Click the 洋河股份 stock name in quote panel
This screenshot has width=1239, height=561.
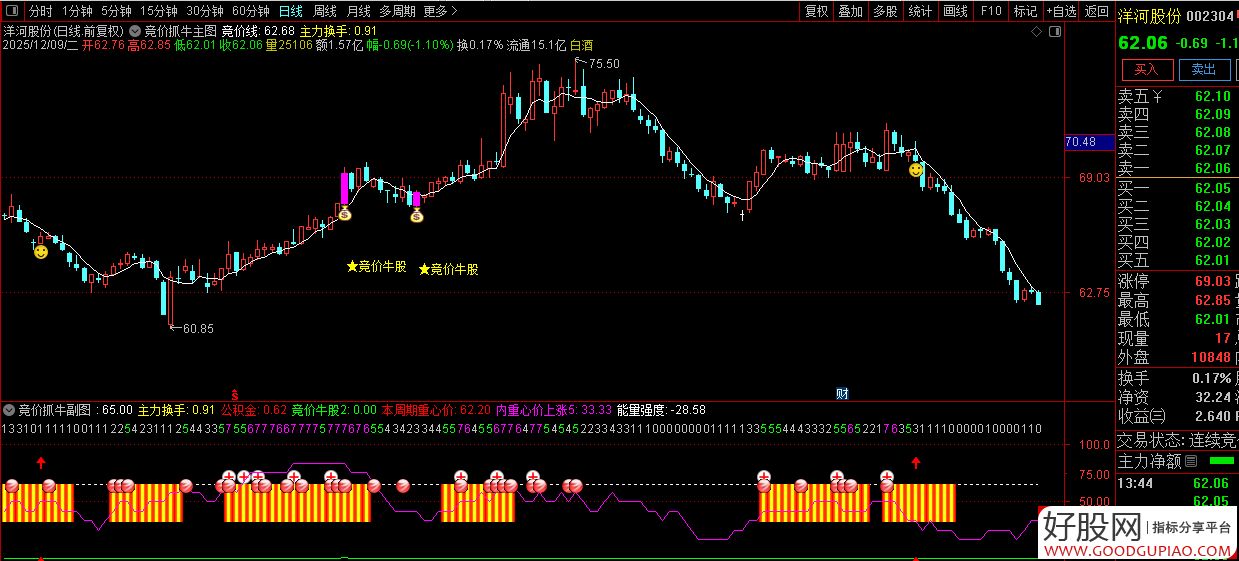click(1149, 16)
